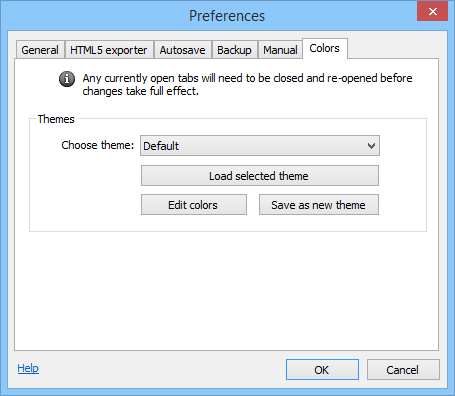Confirm preferences with OK
Screen dimensions: 455x396
(322, 370)
